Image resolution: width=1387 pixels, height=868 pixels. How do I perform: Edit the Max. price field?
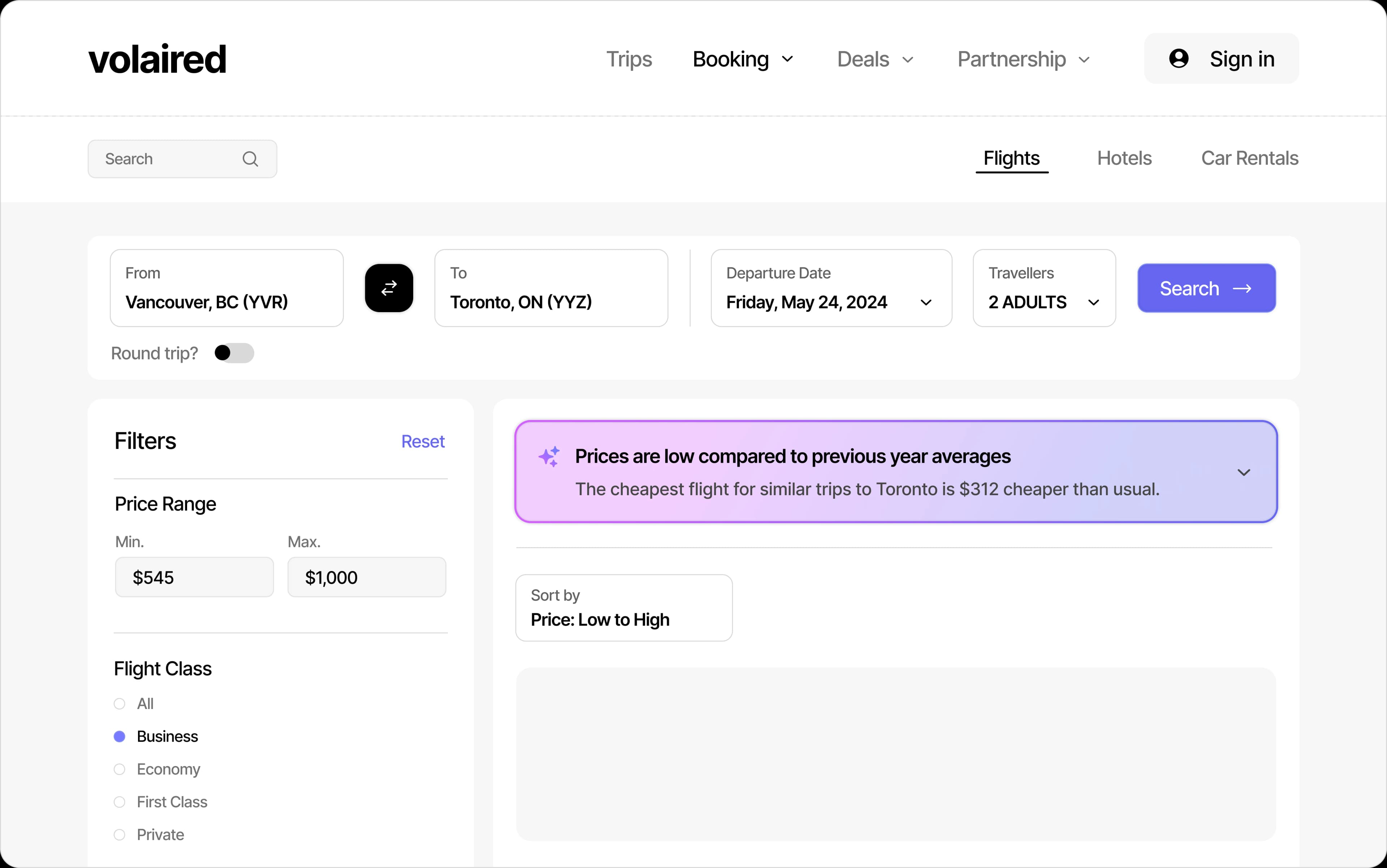[x=367, y=577]
